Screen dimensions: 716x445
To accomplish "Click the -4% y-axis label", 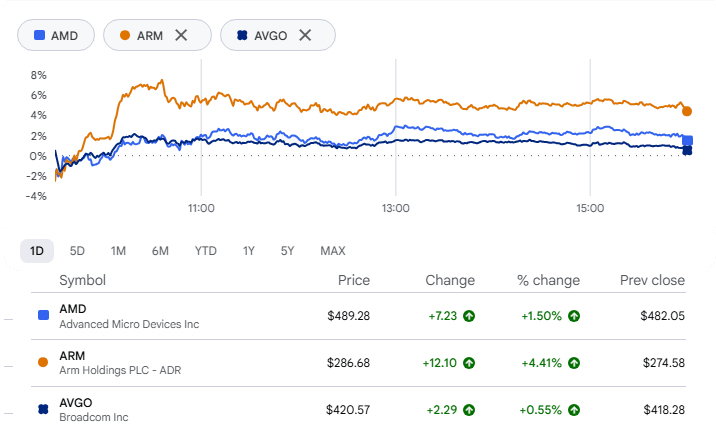I will pyautogui.click(x=37, y=196).
